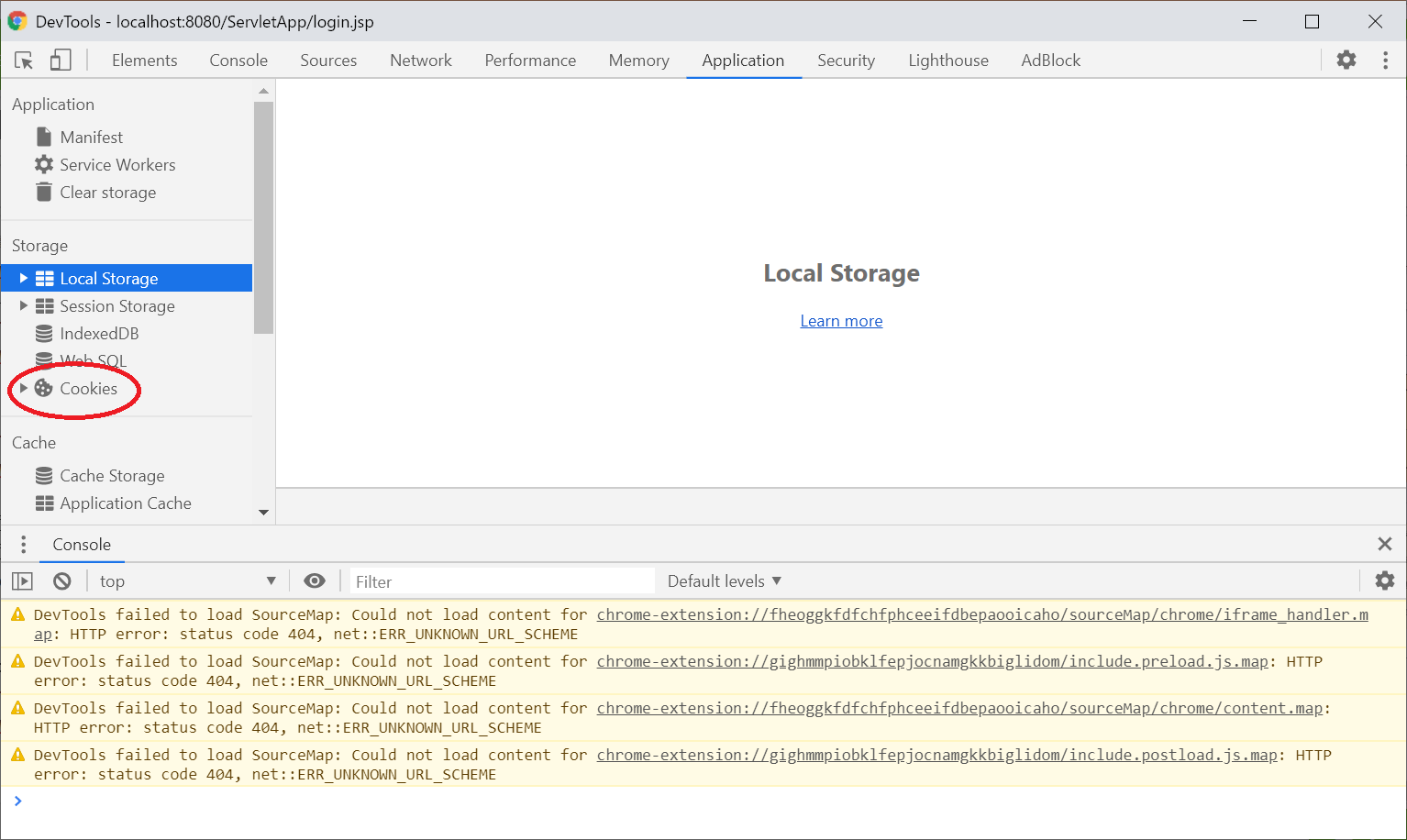Image resolution: width=1407 pixels, height=840 pixels.
Task: Click the Web SQL database icon
Action: coord(44,360)
